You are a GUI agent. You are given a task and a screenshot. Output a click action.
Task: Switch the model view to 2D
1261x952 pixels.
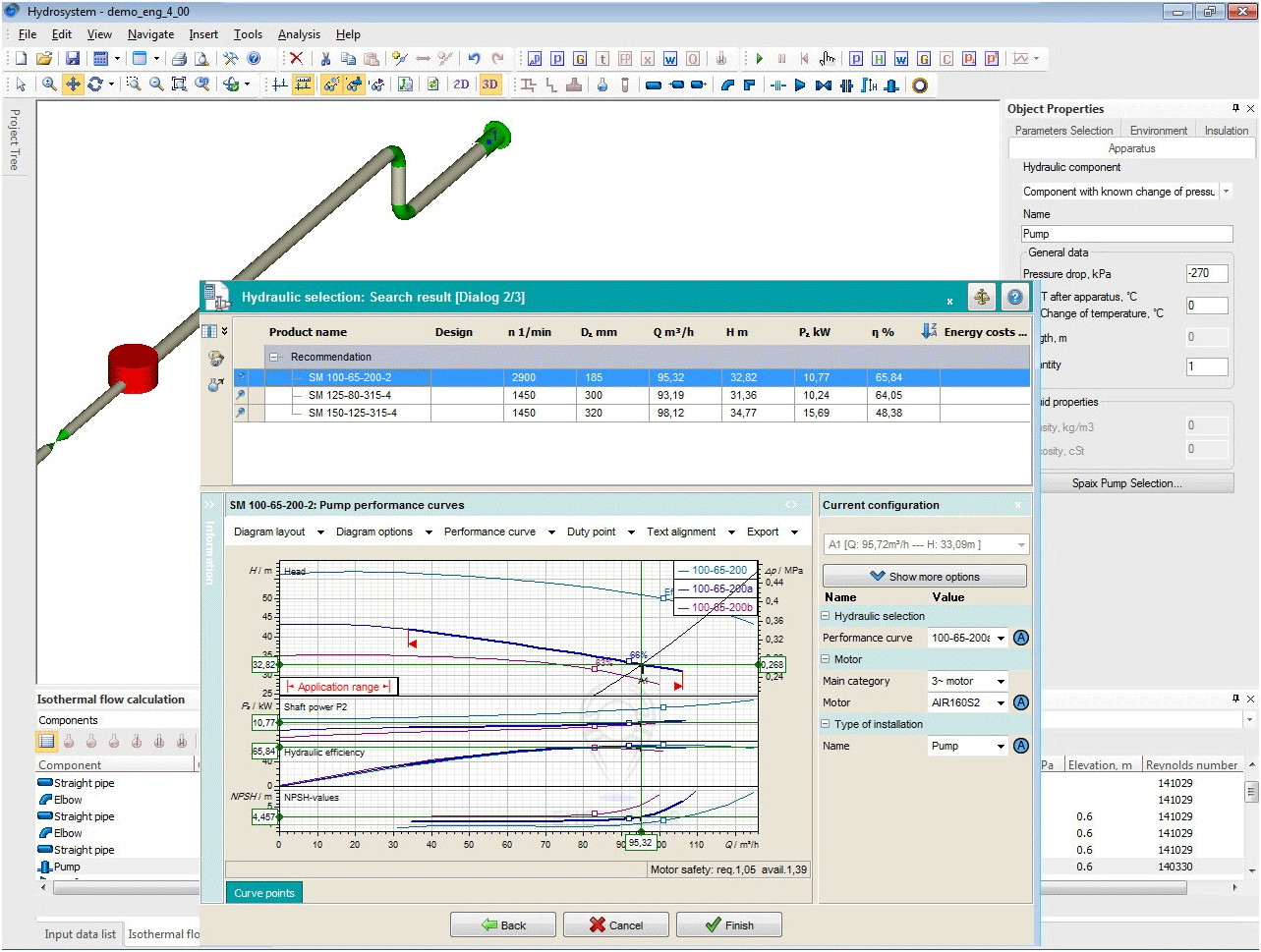coord(460,84)
